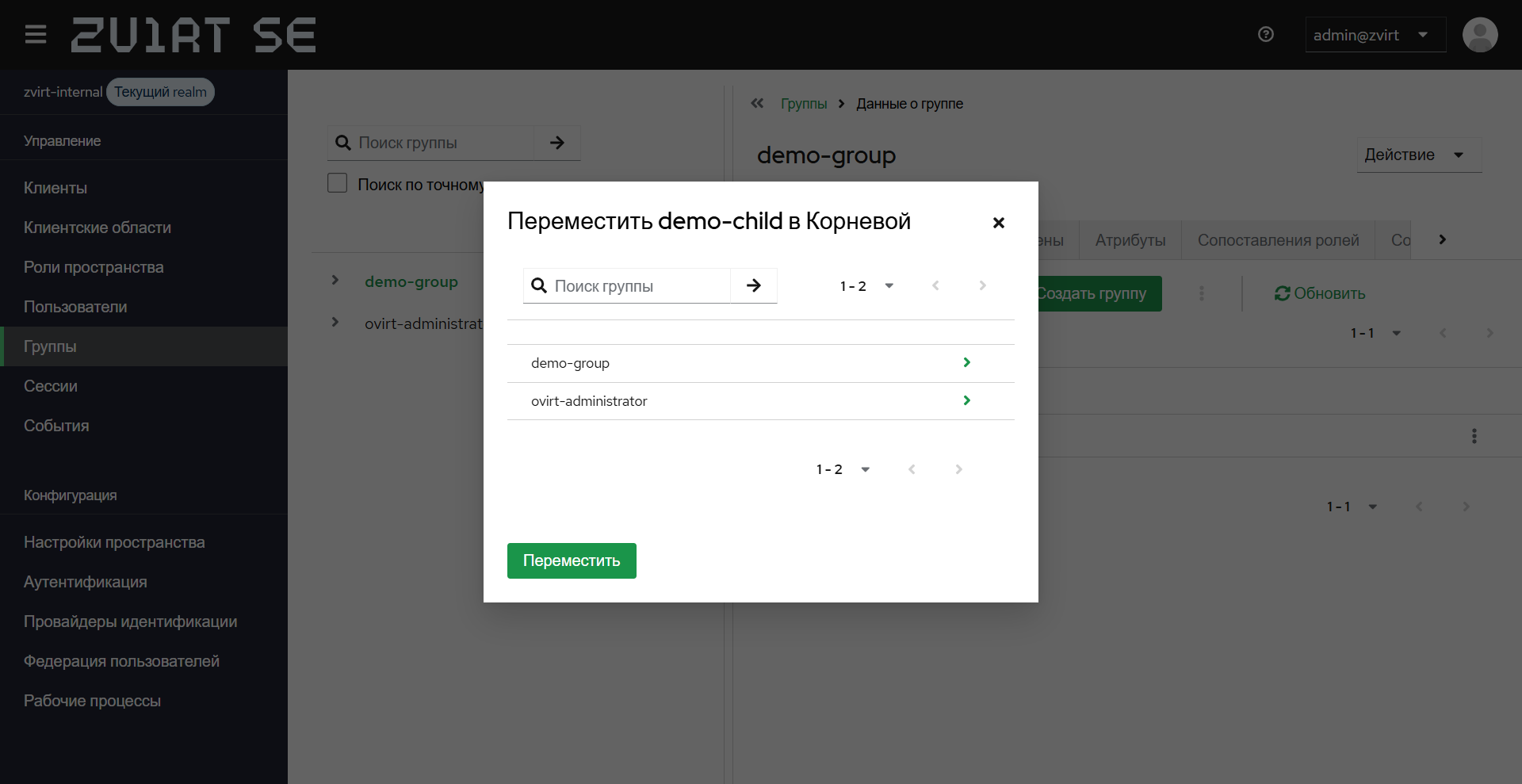1522x784 pixels.
Task: Toggle the exact-match search checkbox
Action: pos(338,183)
